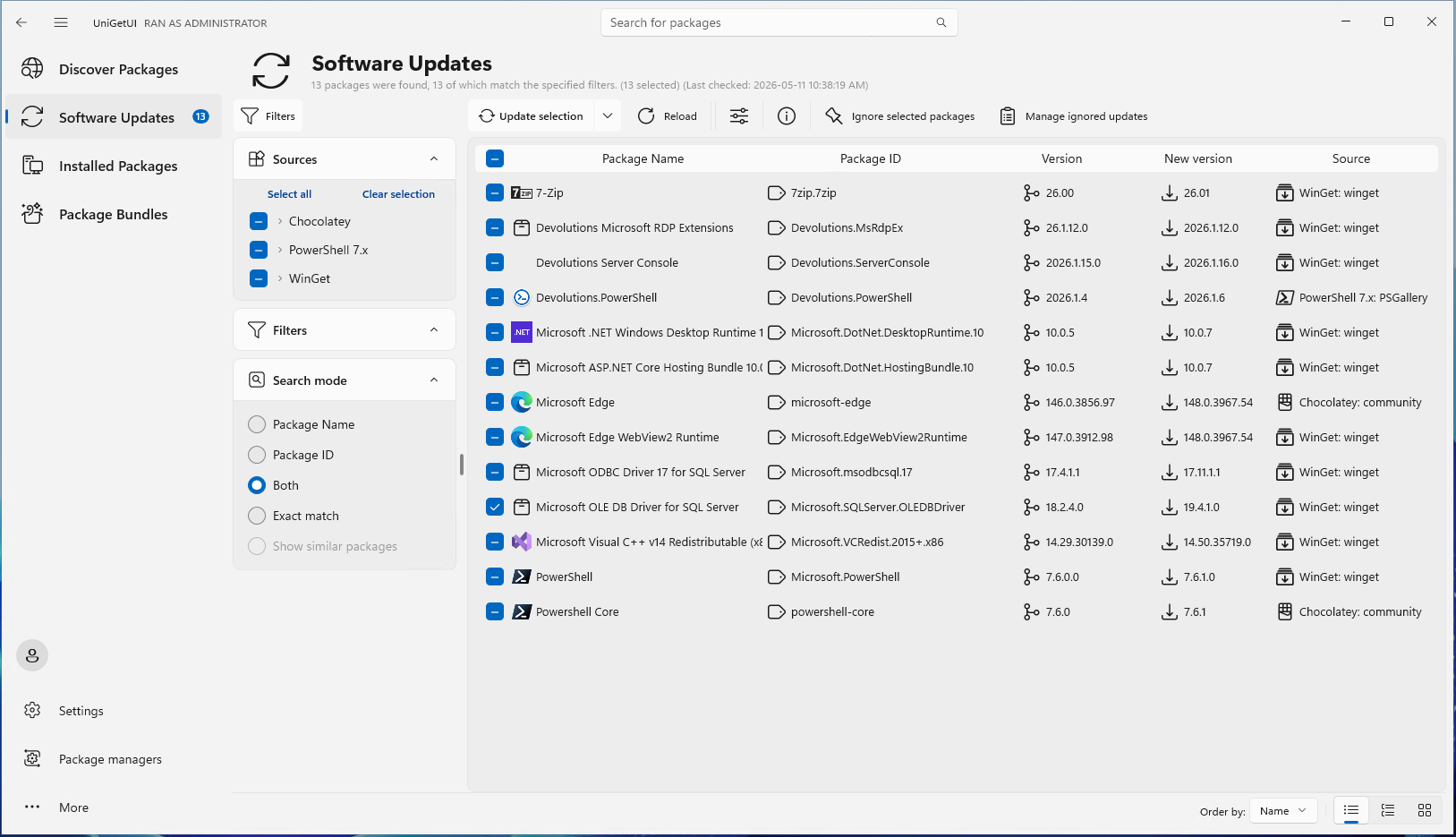
Task: Toggle the 7-Zip row checkbox
Action: pos(495,192)
